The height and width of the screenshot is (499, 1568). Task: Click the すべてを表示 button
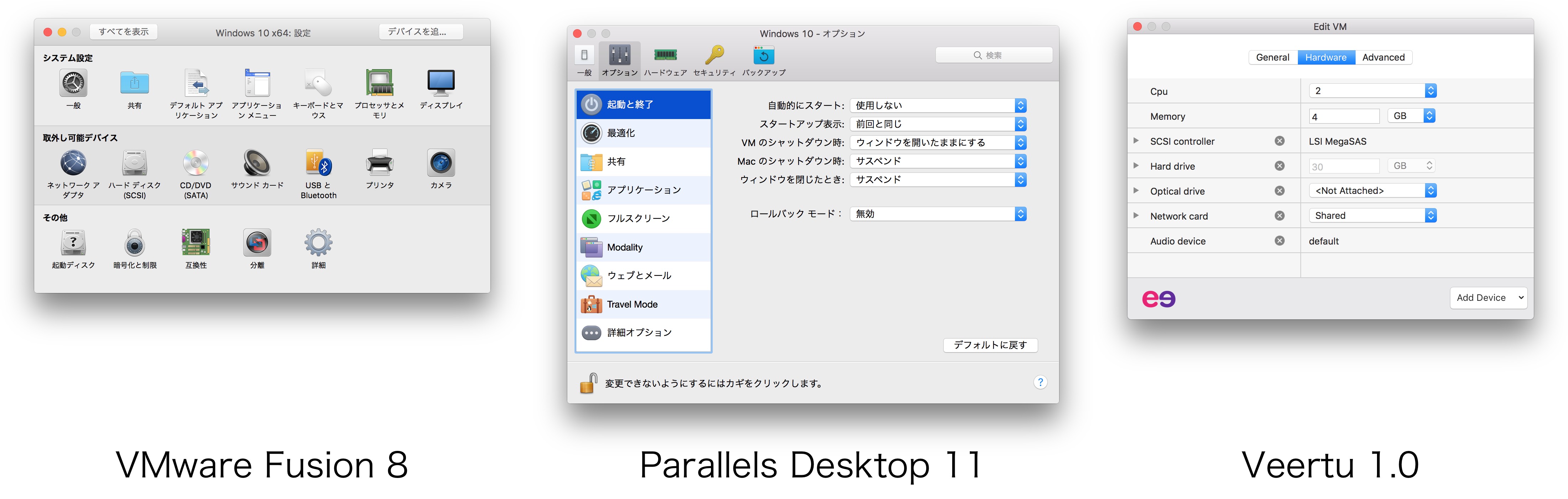[124, 32]
